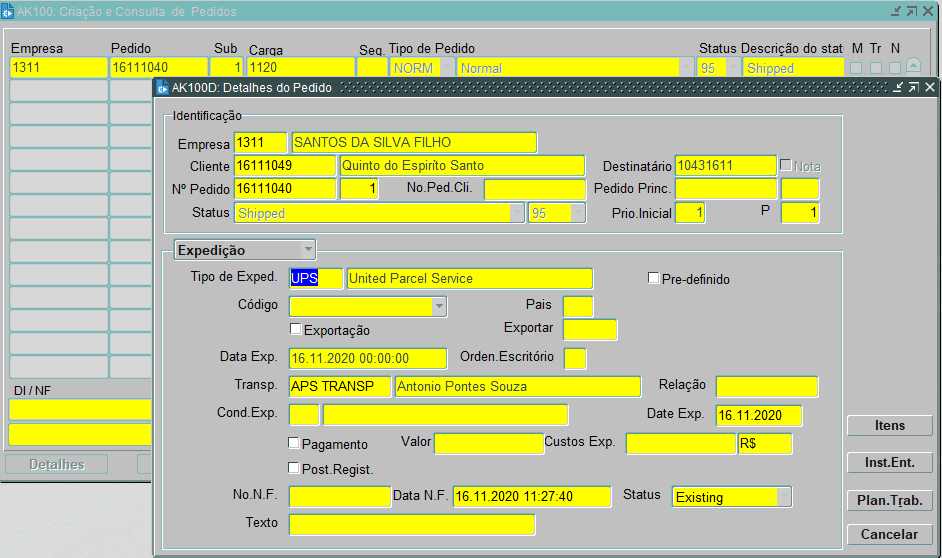Screen dimensions: 942x558
Task: Open the Expedição section dropdown
Action: (308, 250)
